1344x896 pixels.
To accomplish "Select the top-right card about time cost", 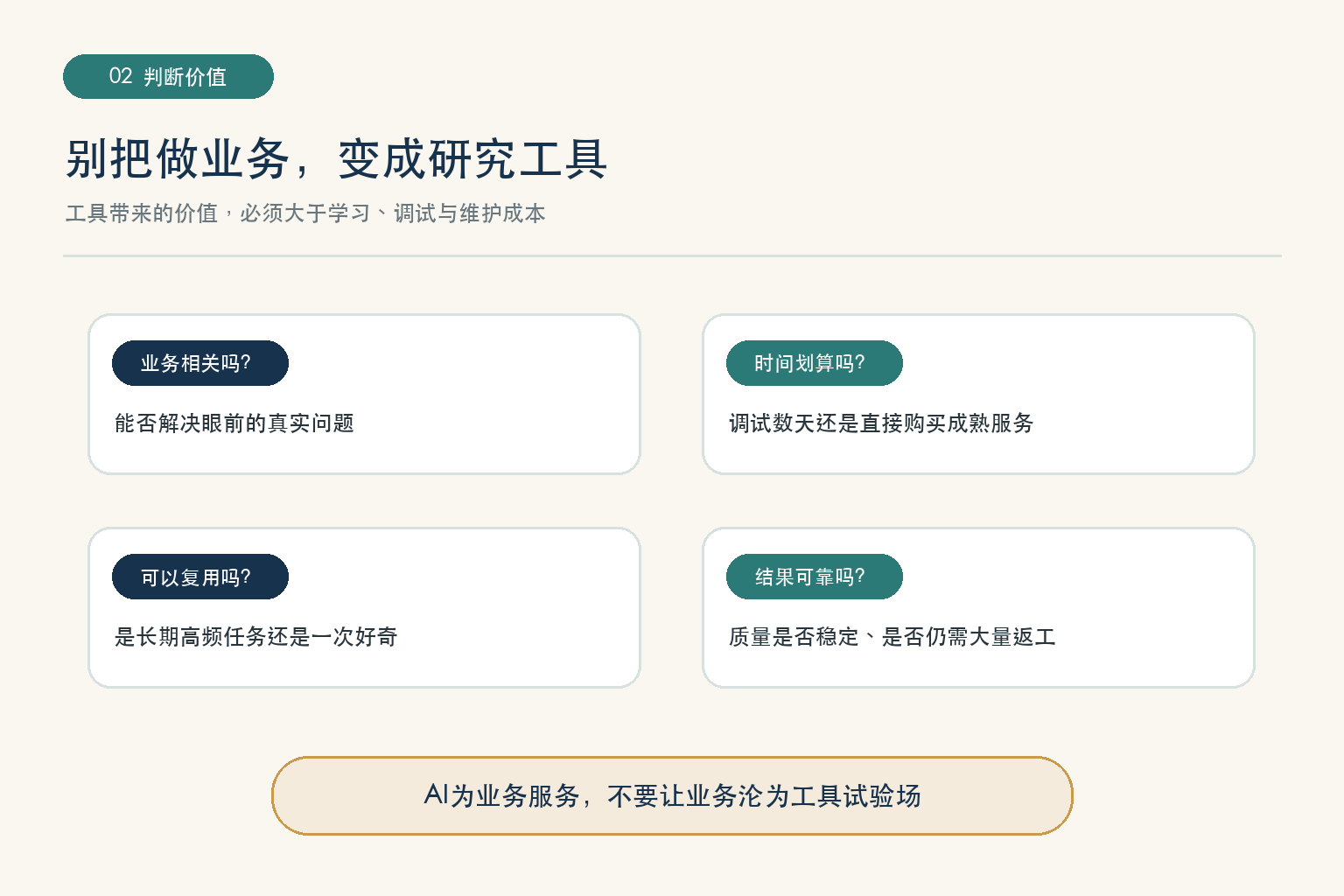I will [x=979, y=395].
